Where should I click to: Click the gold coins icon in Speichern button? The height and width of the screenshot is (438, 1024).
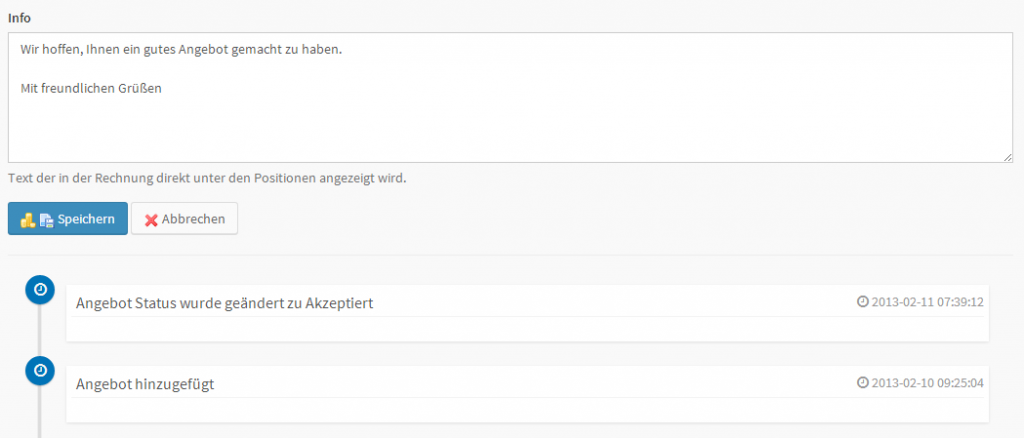point(28,220)
